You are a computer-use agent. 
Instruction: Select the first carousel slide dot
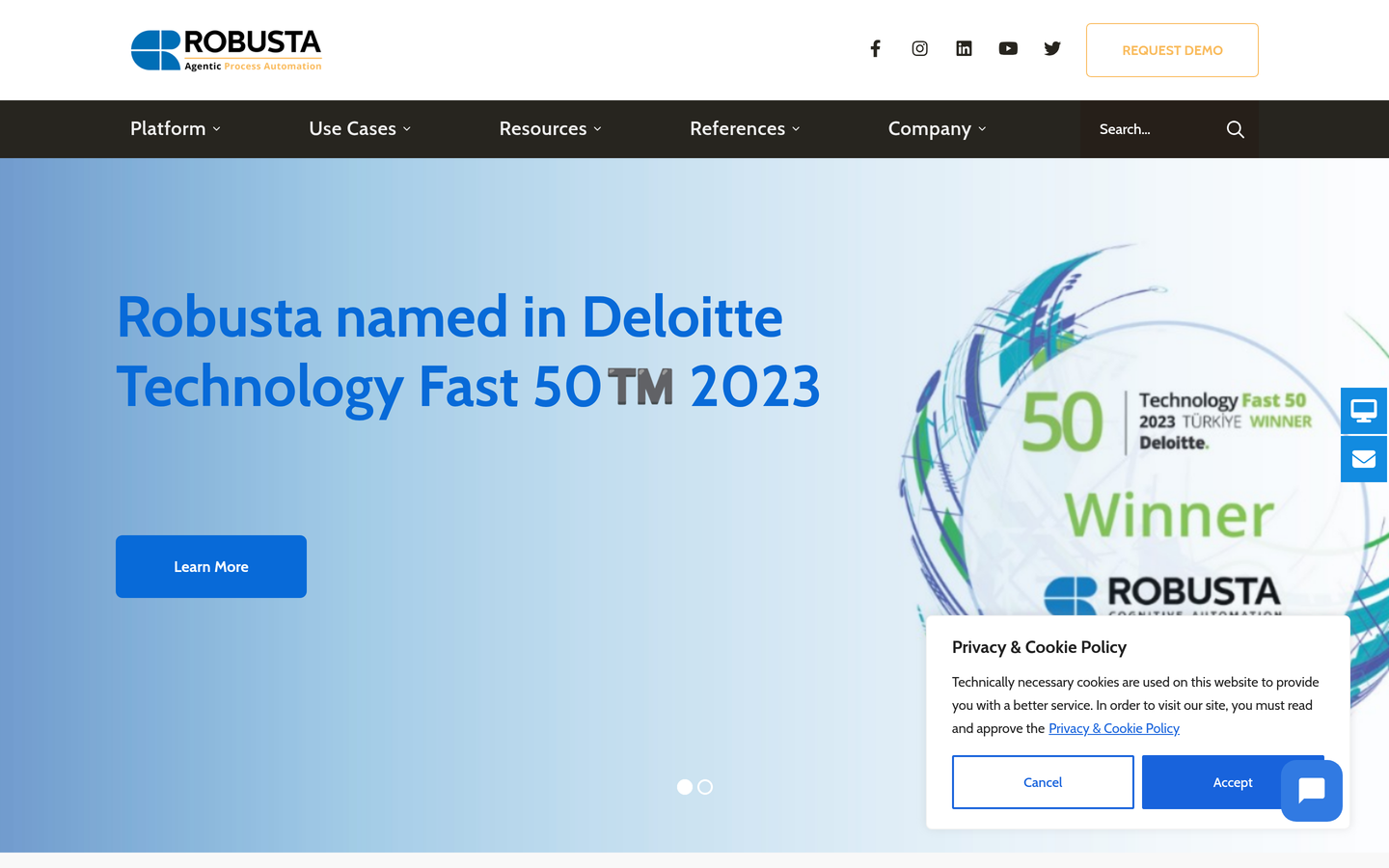click(x=685, y=787)
